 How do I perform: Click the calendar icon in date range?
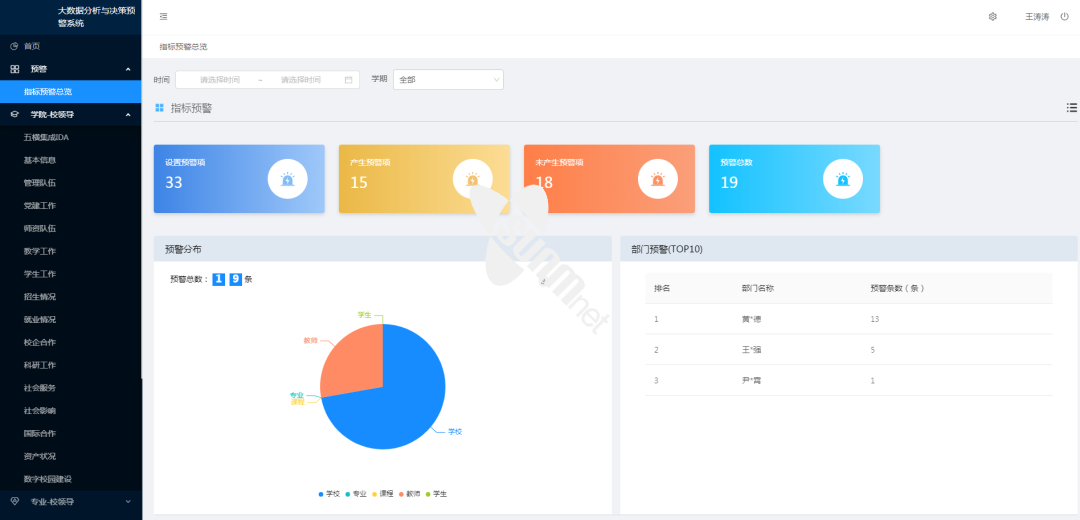tap(348, 80)
